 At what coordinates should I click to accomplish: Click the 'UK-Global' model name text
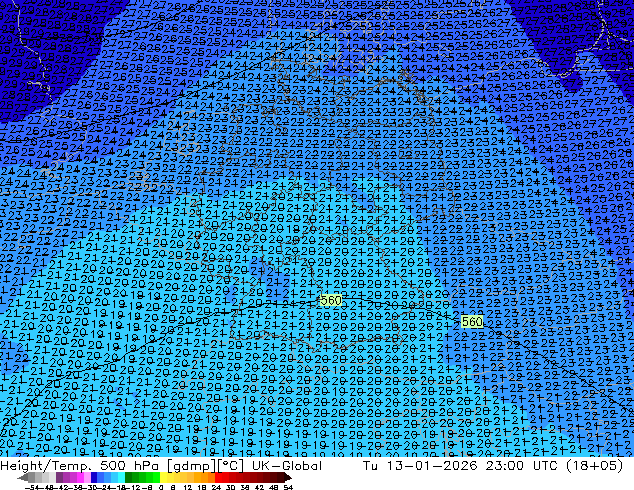point(287,466)
